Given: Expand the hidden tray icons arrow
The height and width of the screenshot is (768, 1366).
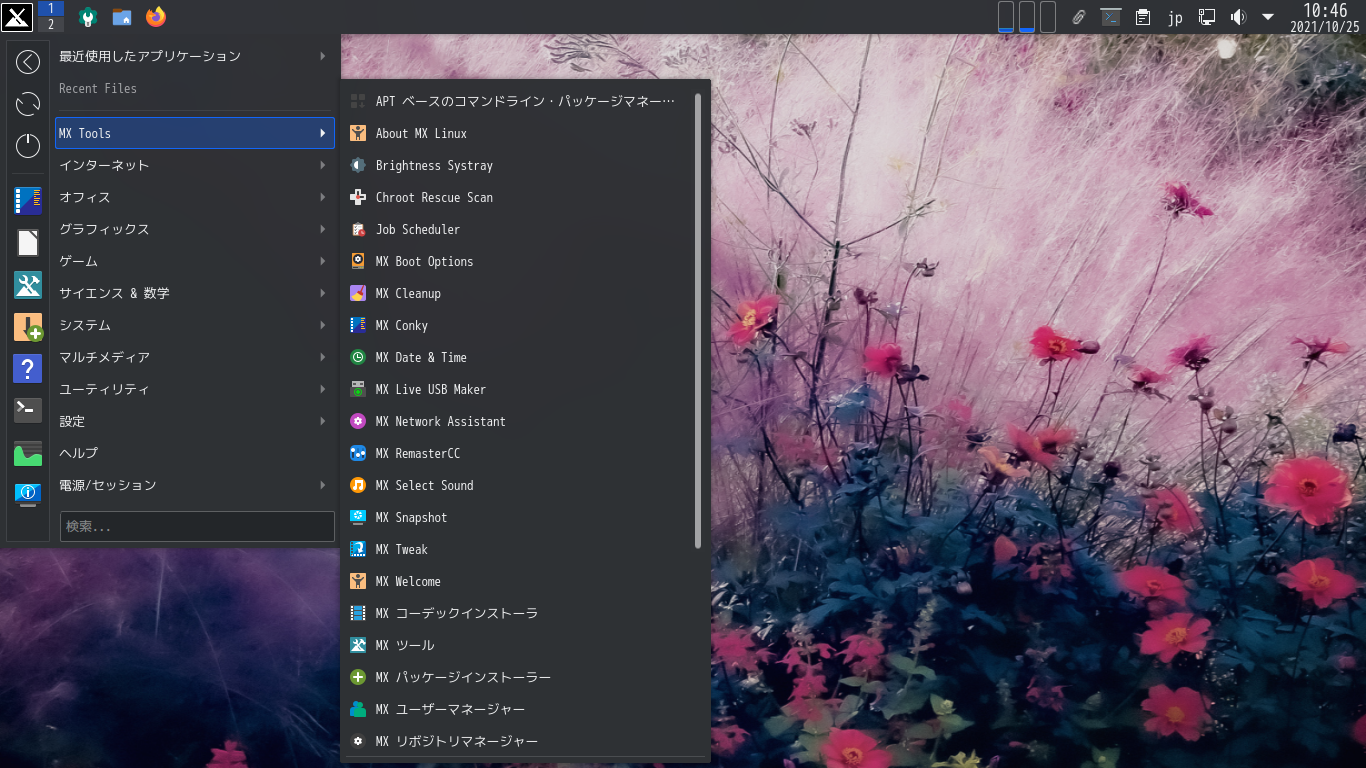Looking at the screenshot, I should coord(1268,17).
